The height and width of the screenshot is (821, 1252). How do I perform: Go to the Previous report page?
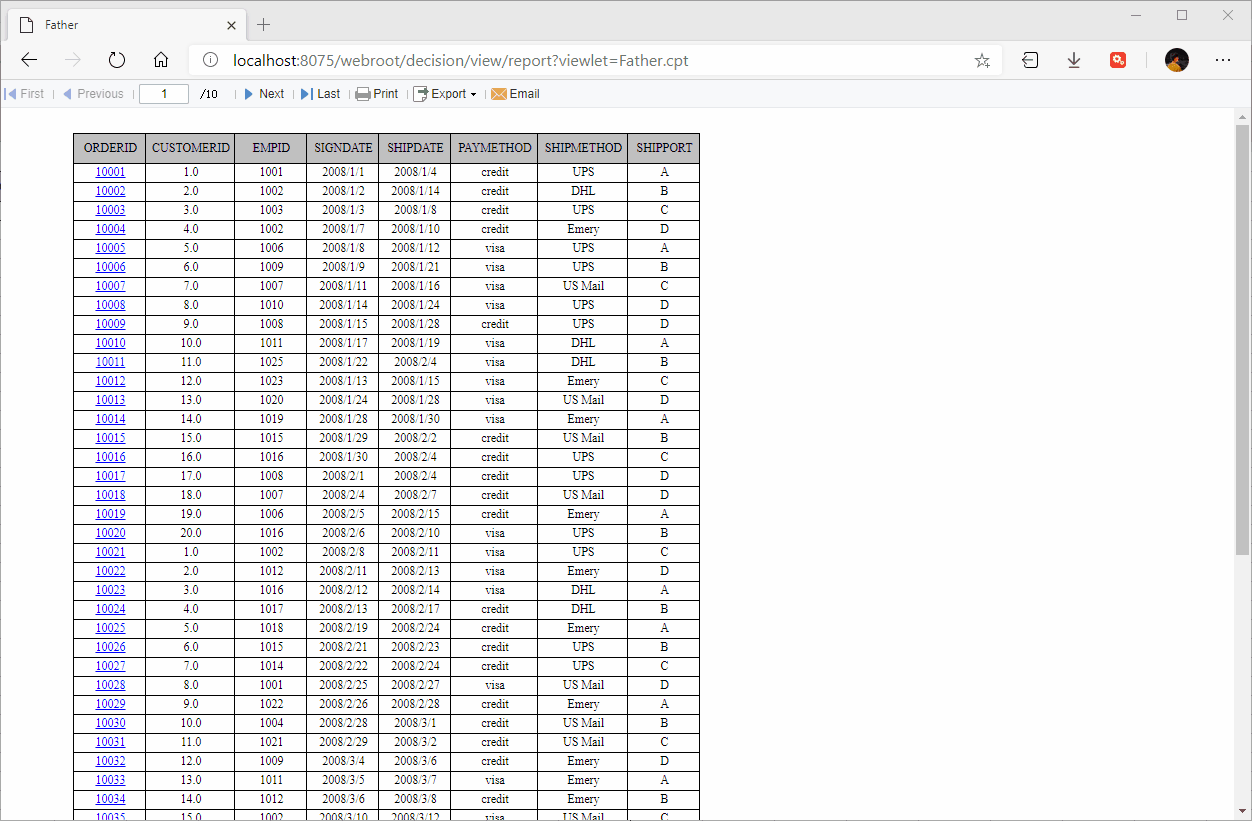93,94
